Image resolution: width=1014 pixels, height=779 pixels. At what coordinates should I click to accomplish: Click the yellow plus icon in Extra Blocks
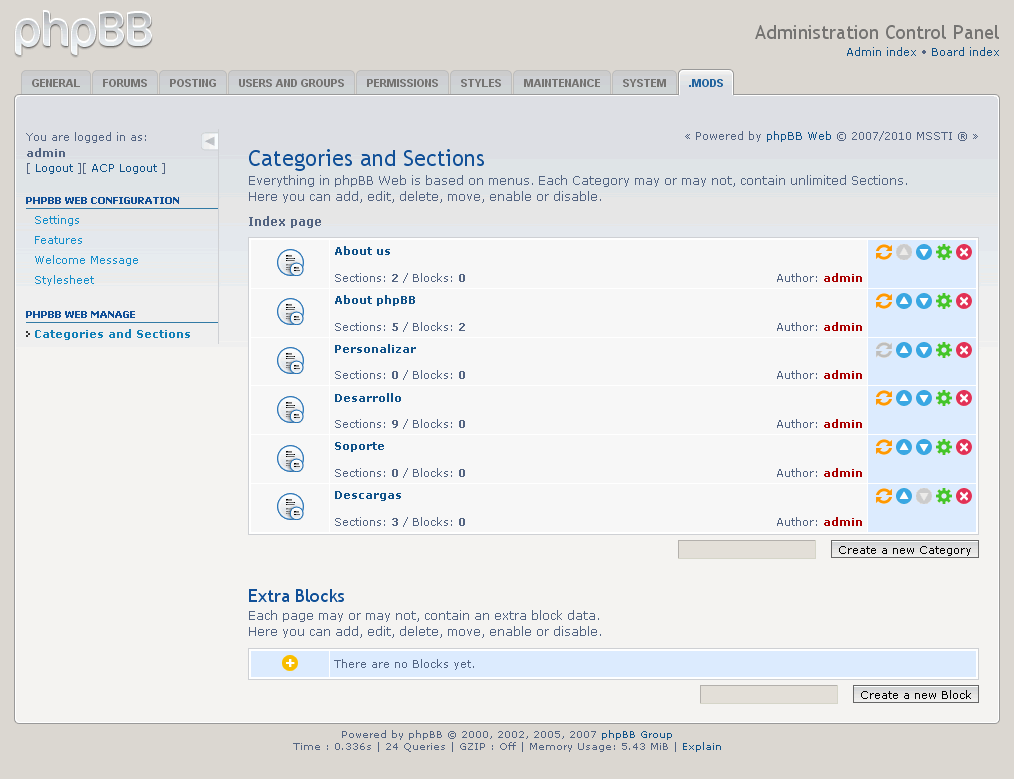coord(290,663)
